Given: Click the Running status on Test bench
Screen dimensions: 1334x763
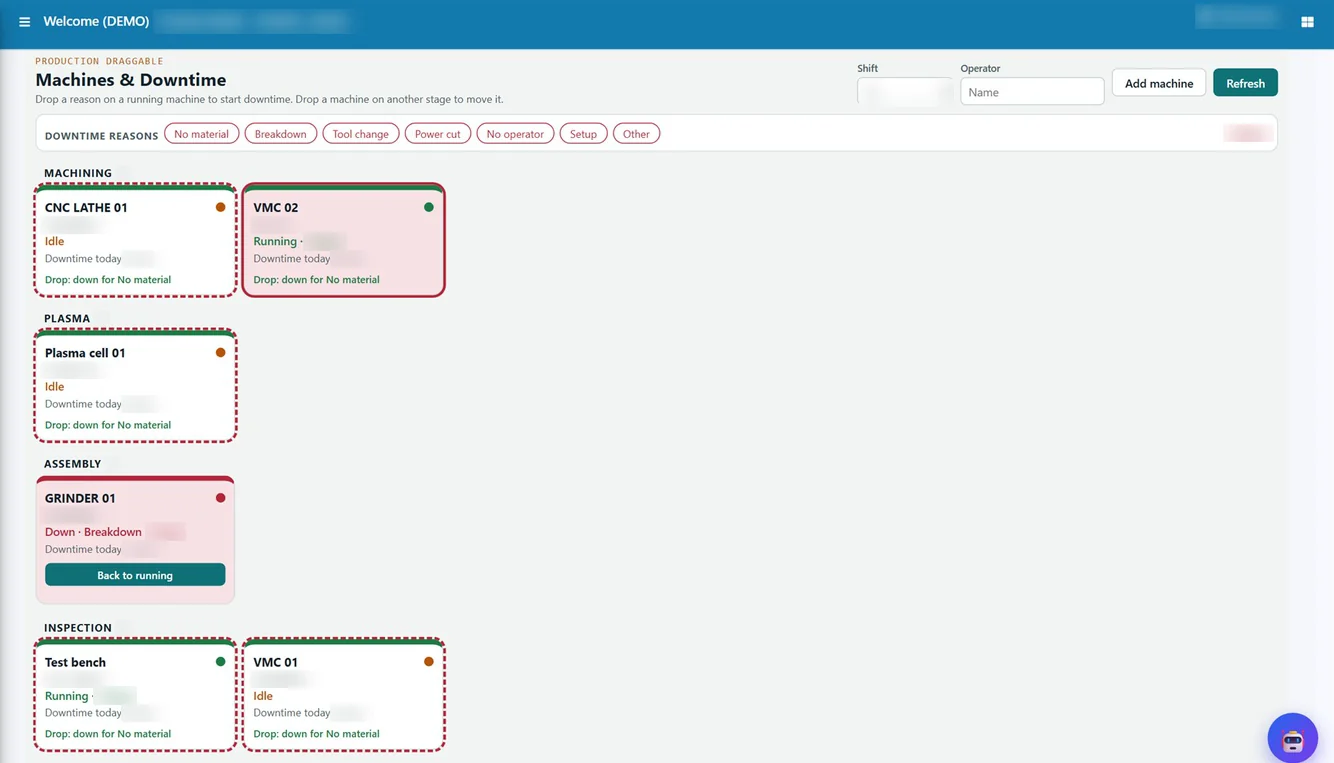Looking at the screenshot, I should coord(66,696).
